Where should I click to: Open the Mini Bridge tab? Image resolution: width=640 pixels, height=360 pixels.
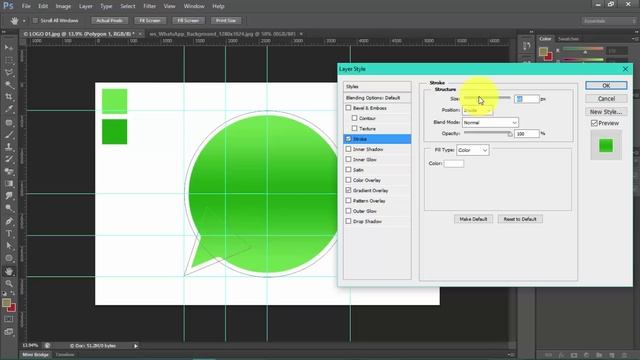[36, 355]
